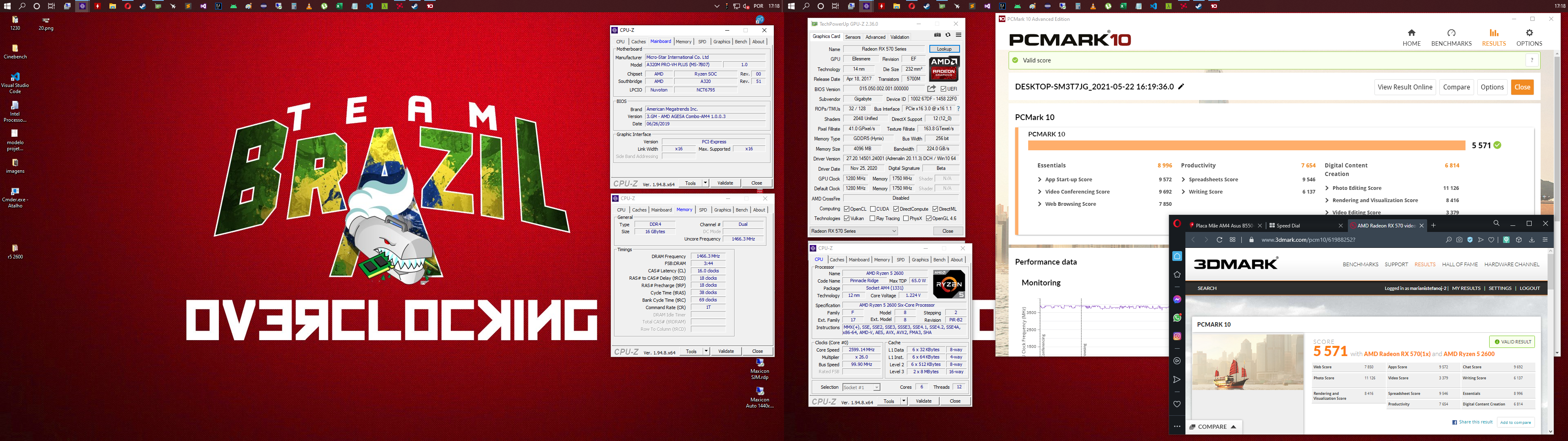Open PCMark 10 OPTIONS gear
This screenshot has height=441, width=1568.
(1529, 38)
